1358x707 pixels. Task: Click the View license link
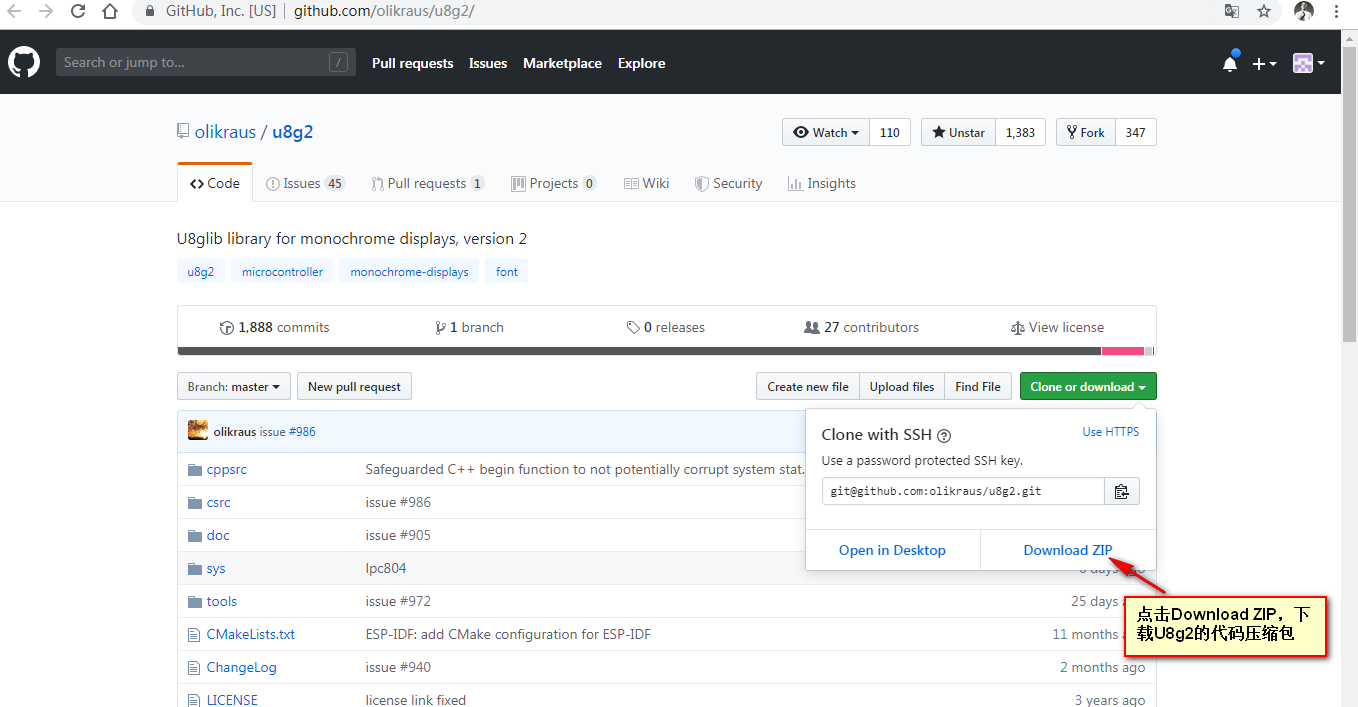coord(1057,327)
